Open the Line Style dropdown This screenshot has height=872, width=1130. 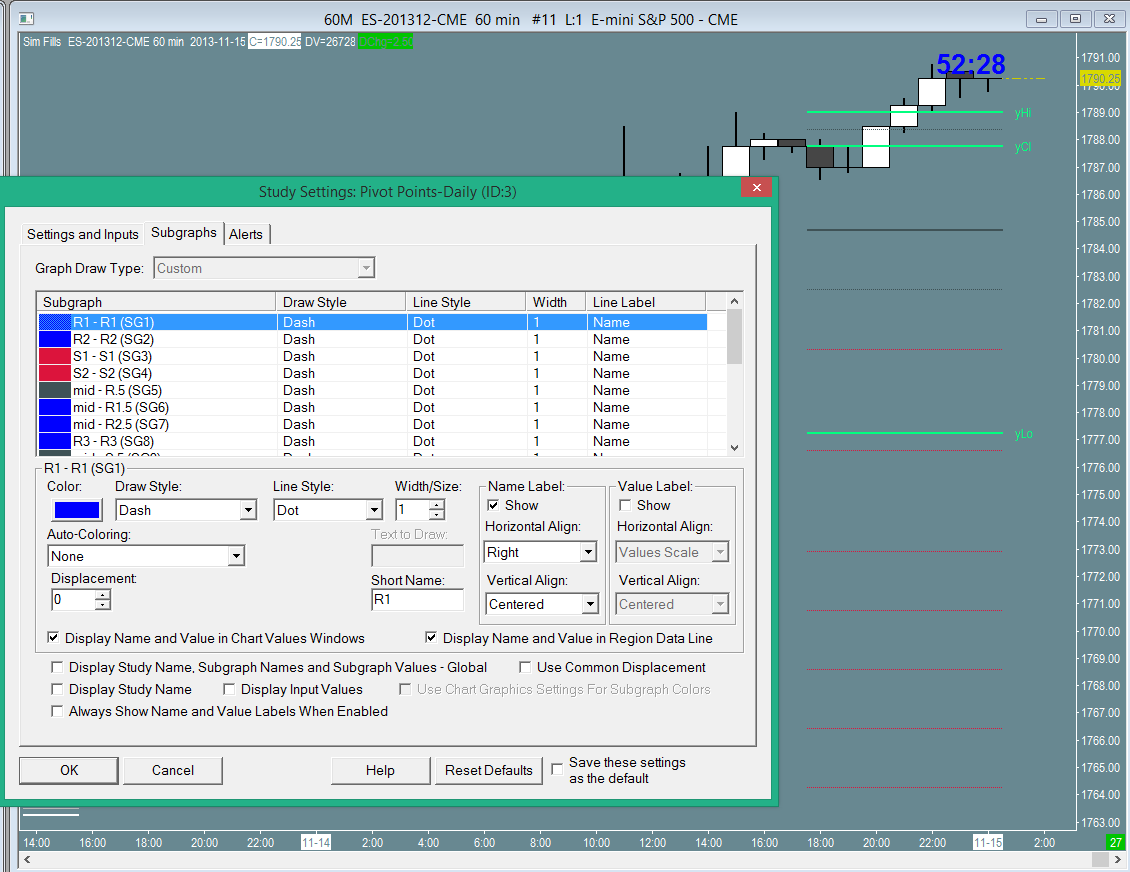tap(374, 511)
